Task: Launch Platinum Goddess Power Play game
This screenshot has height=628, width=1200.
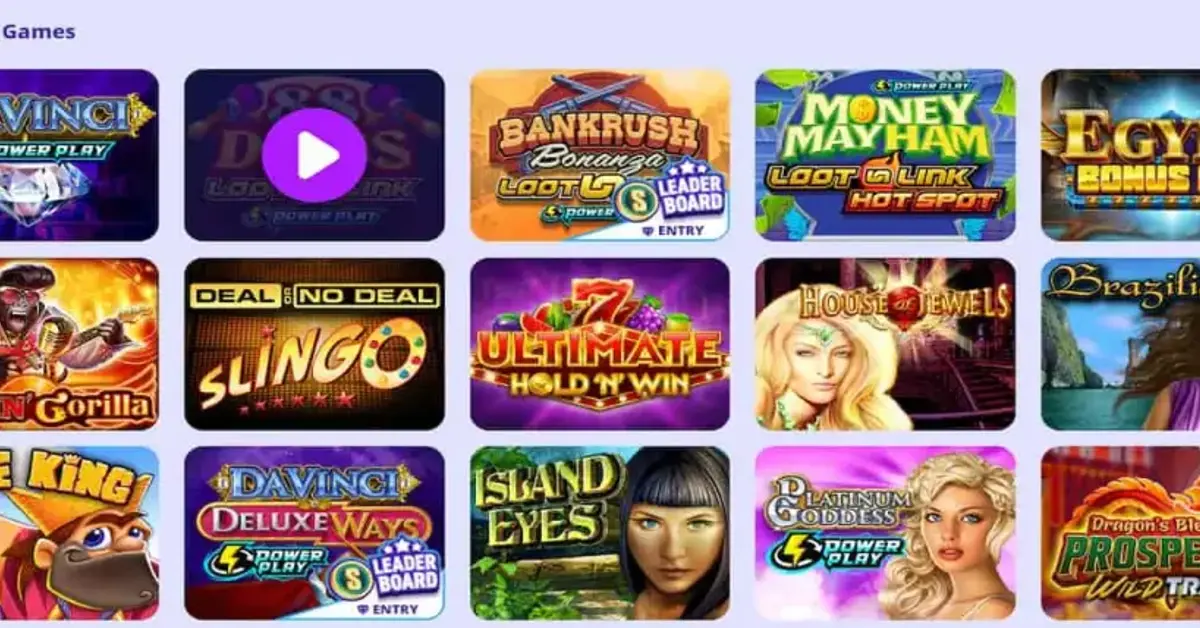Action: pyautogui.click(x=885, y=533)
